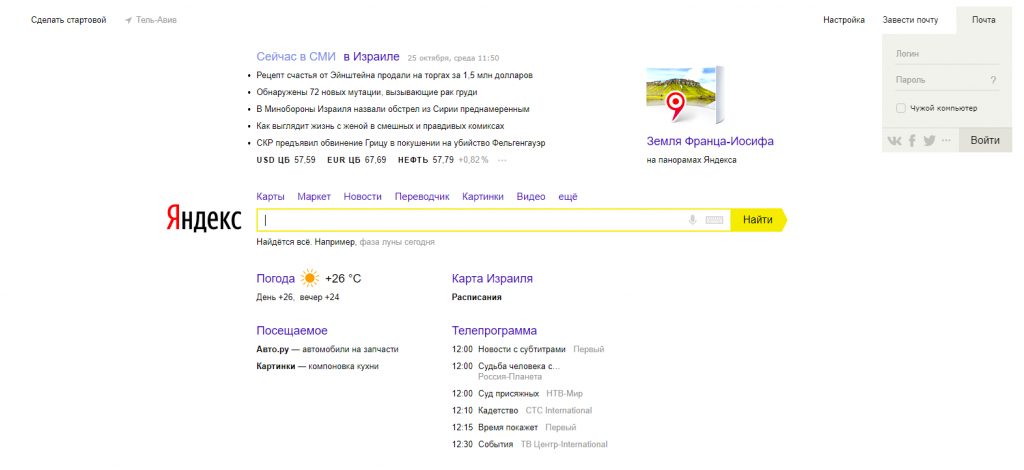Click the sun weather icon
The image size is (1024, 470).
pos(310,279)
